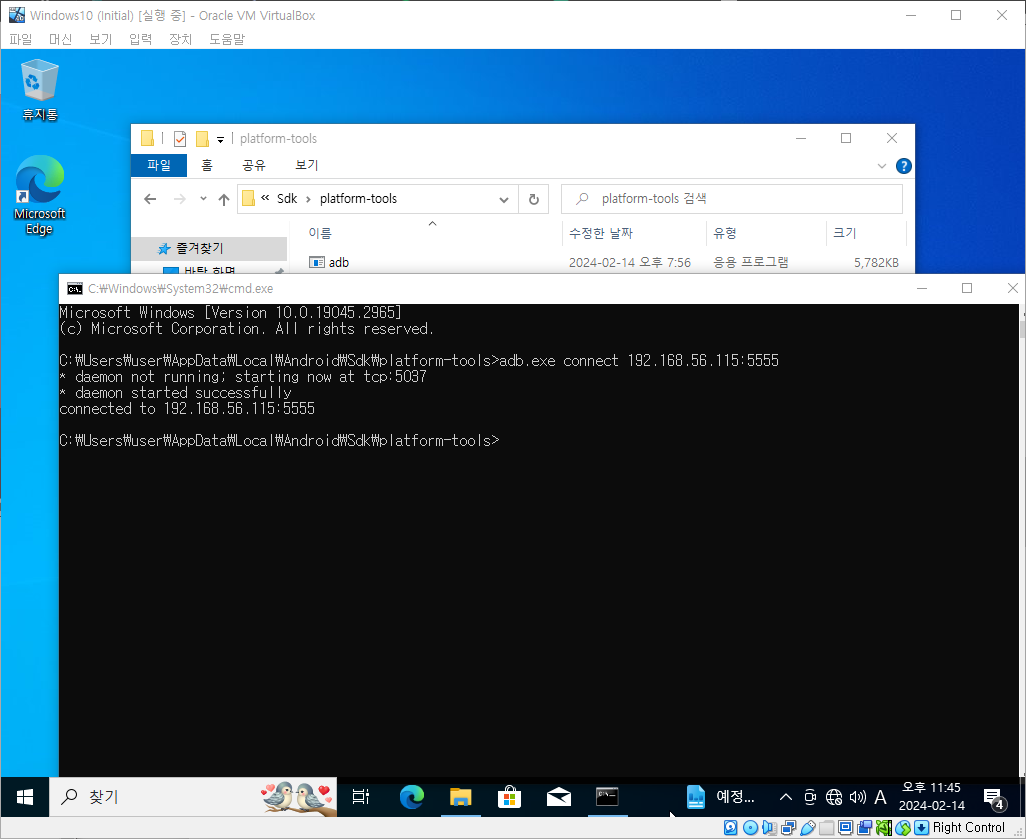This screenshot has width=1026, height=839.
Task: Click the VirtualBox network adapter status icon
Action: coord(788,827)
